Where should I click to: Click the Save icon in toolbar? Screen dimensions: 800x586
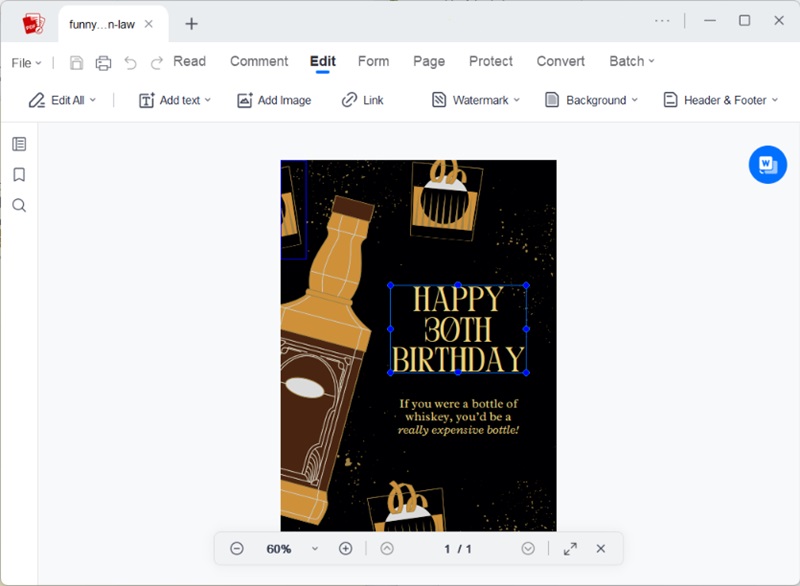point(77,63)
